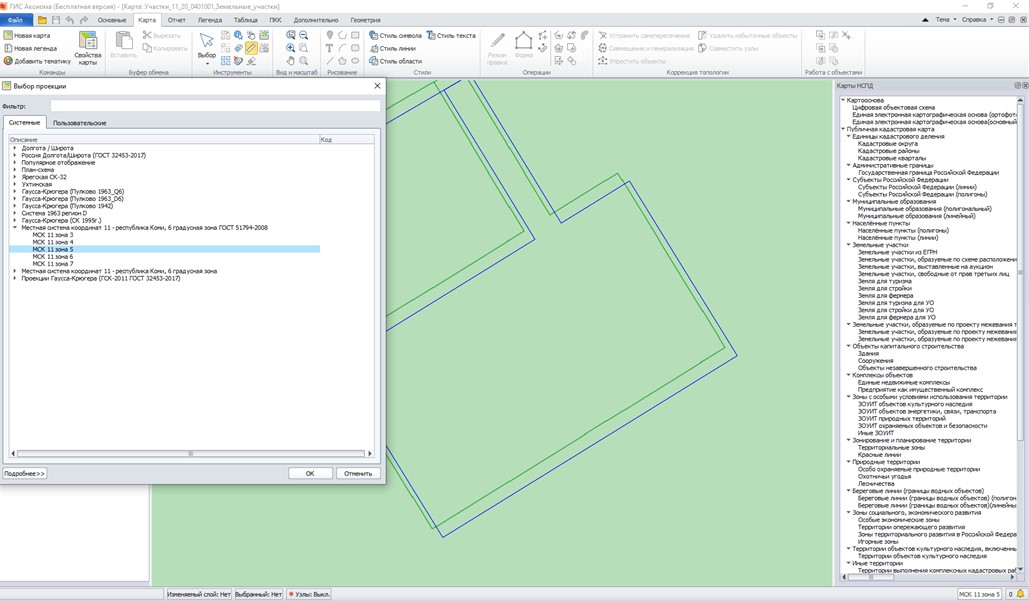Image resolution: width=1029 pixels, height=601 pixels.
Task: Switch to the Пользовательские tab in the dialog
Action: [x=79, y=123]
